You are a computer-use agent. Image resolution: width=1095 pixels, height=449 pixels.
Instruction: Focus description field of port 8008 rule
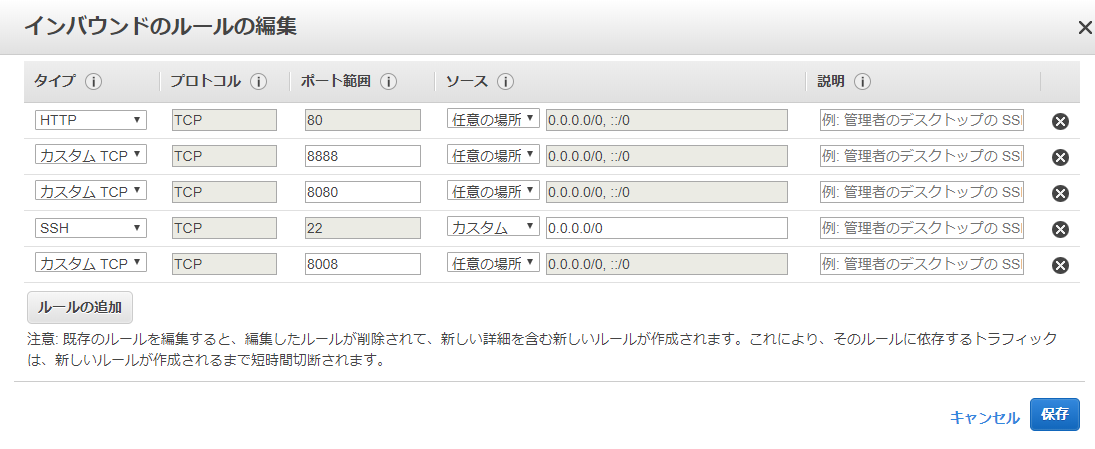pos(922,264)
